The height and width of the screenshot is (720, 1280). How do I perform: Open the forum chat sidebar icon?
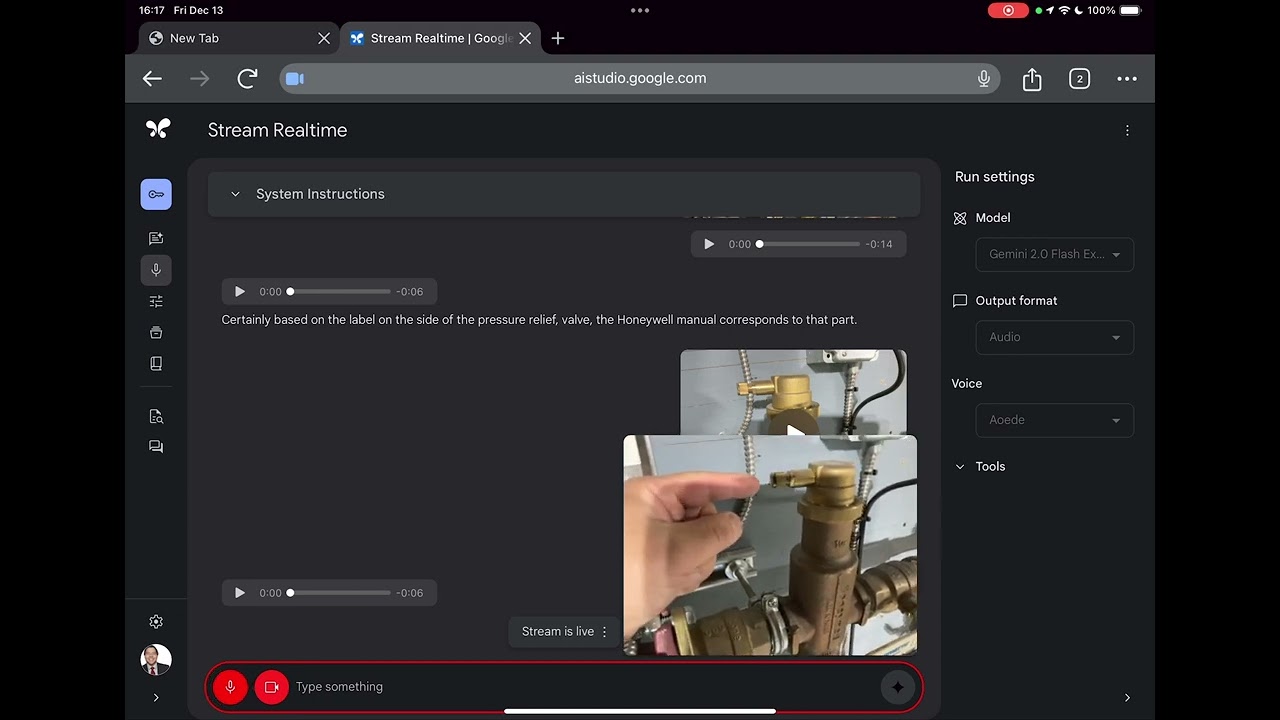(x=156, y=447)
